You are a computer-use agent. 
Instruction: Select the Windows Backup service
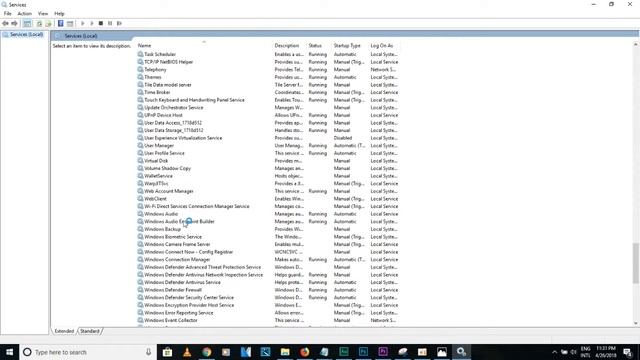162,229
